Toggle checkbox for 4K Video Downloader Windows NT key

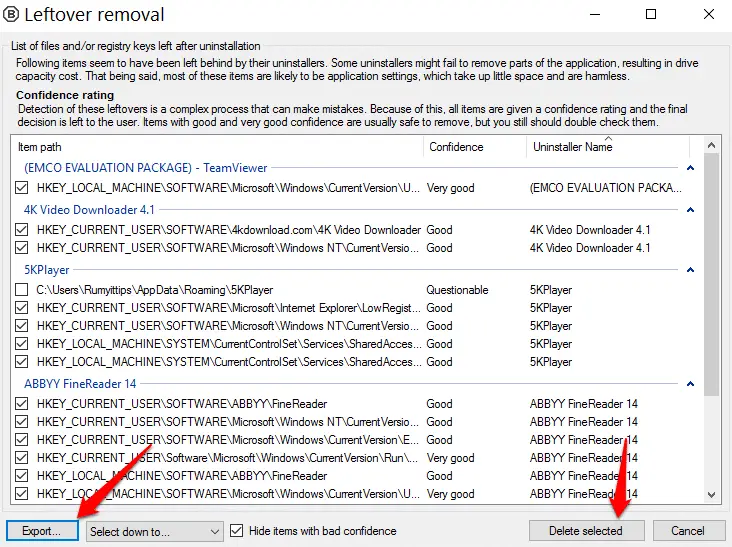[21, 248]
